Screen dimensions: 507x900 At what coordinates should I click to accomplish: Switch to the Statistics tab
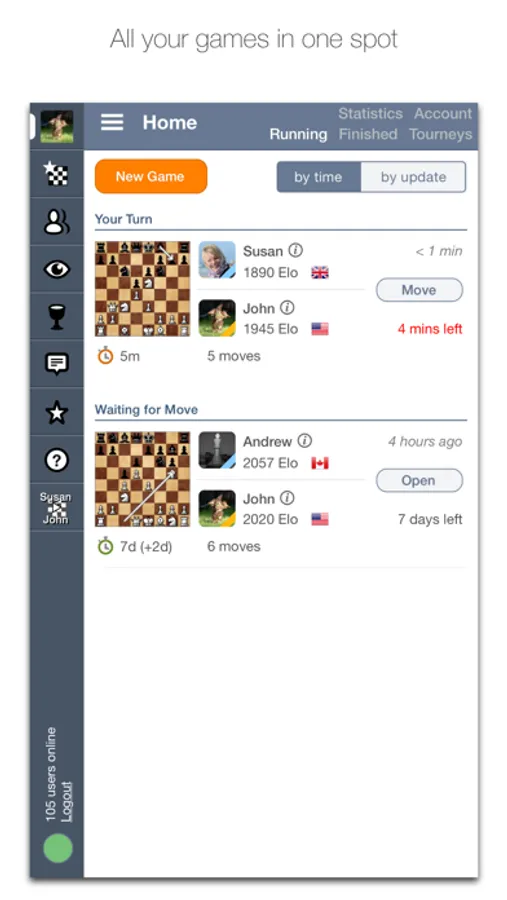coord(370,114)
